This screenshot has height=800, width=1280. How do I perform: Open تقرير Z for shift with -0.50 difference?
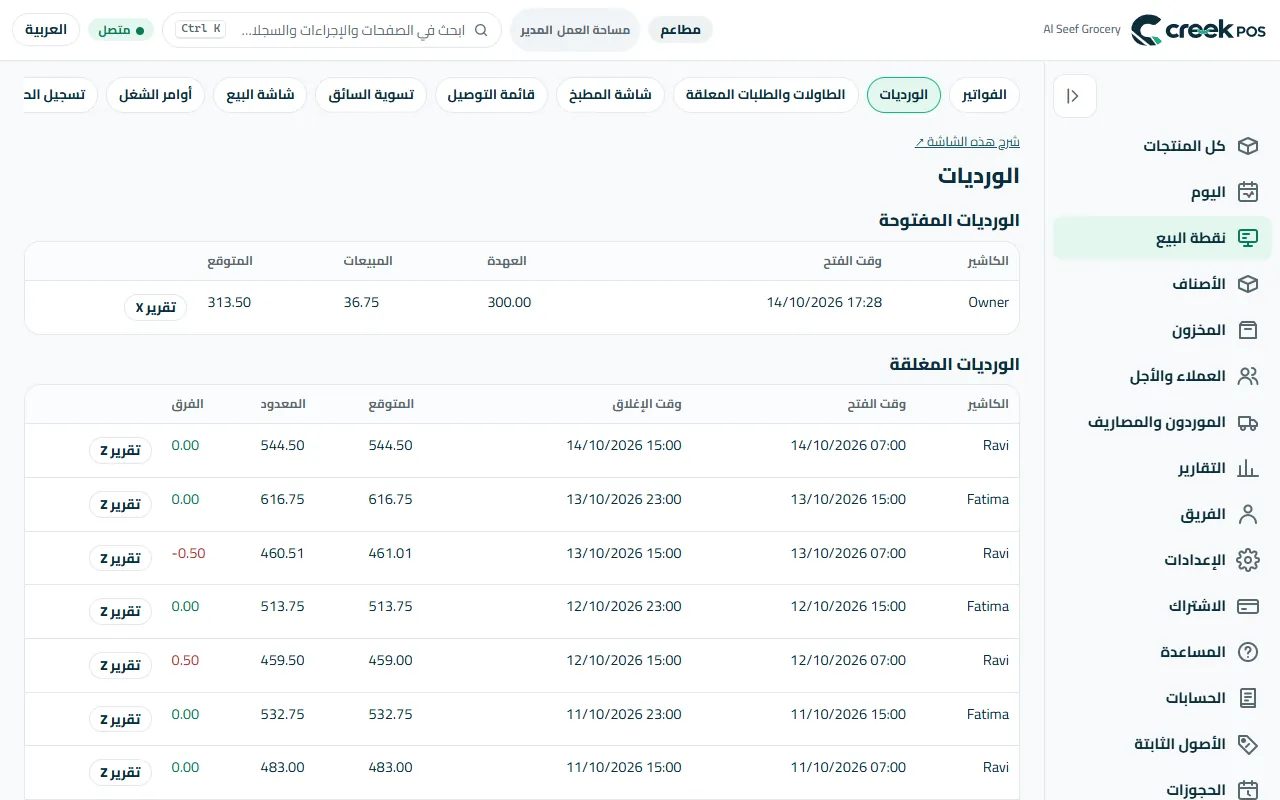point(120,558)
